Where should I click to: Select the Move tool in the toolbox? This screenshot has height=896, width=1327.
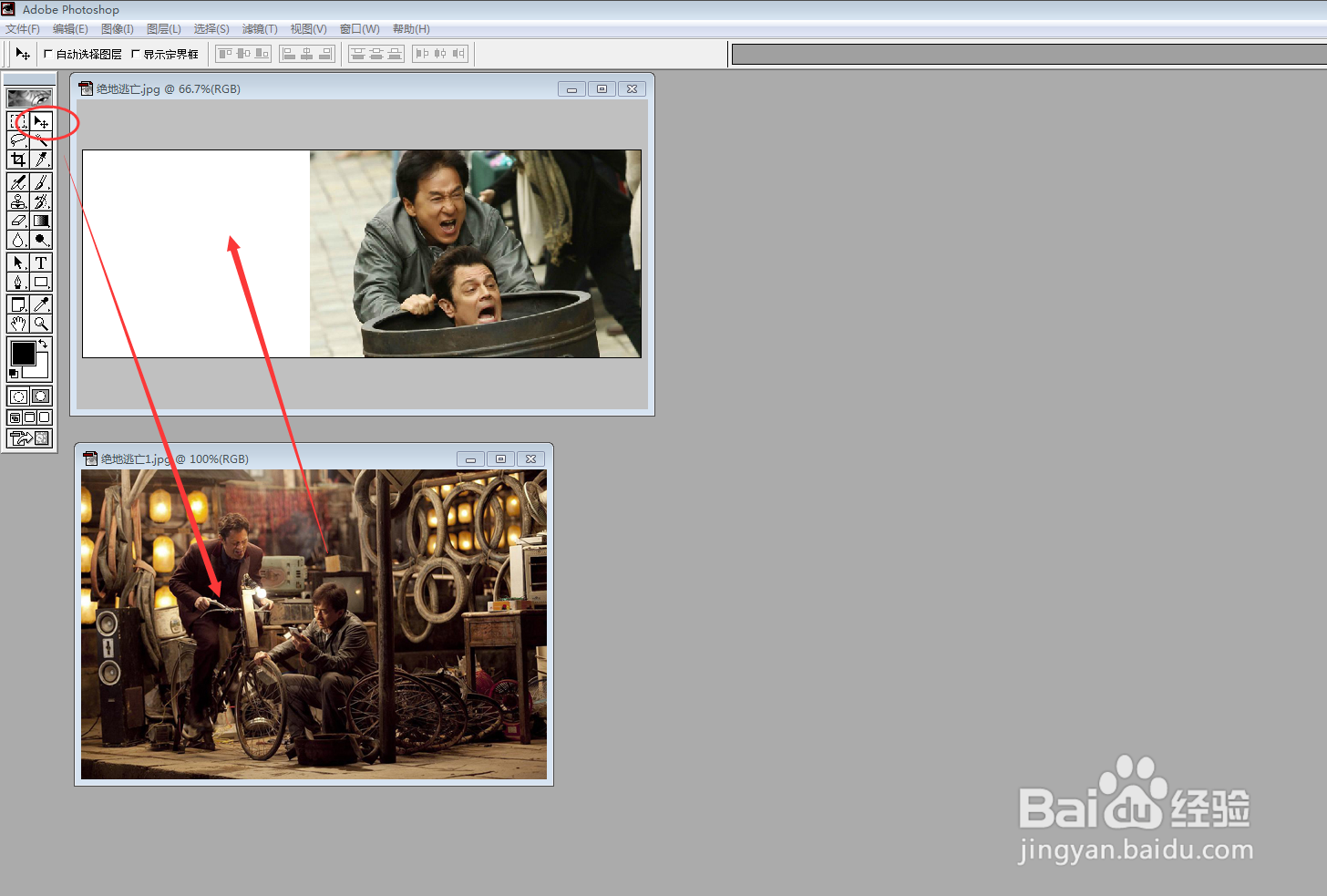[x=41, y=121]
